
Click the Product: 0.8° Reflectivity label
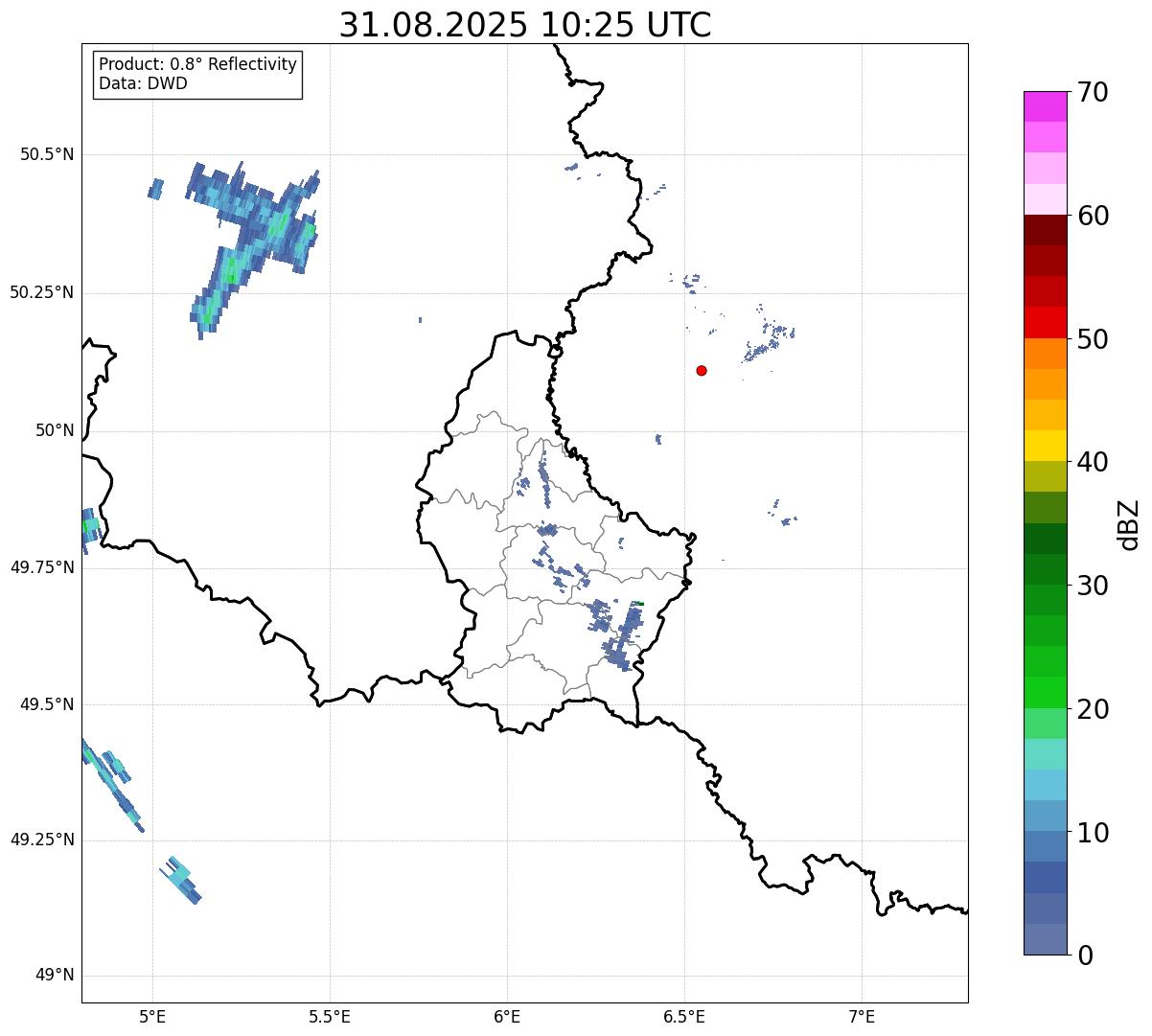click(198, 64)
